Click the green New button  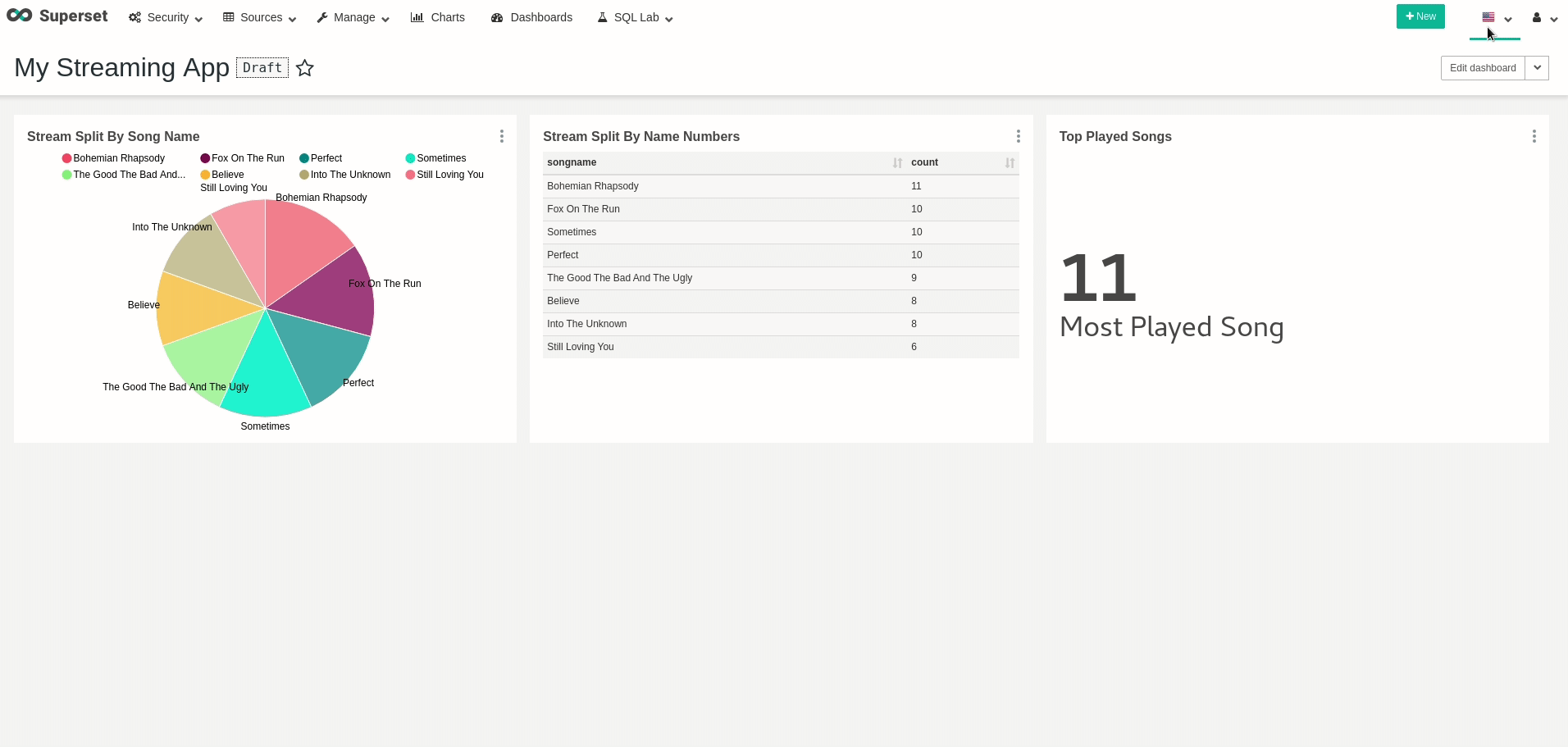click(x=1420, y=16)
